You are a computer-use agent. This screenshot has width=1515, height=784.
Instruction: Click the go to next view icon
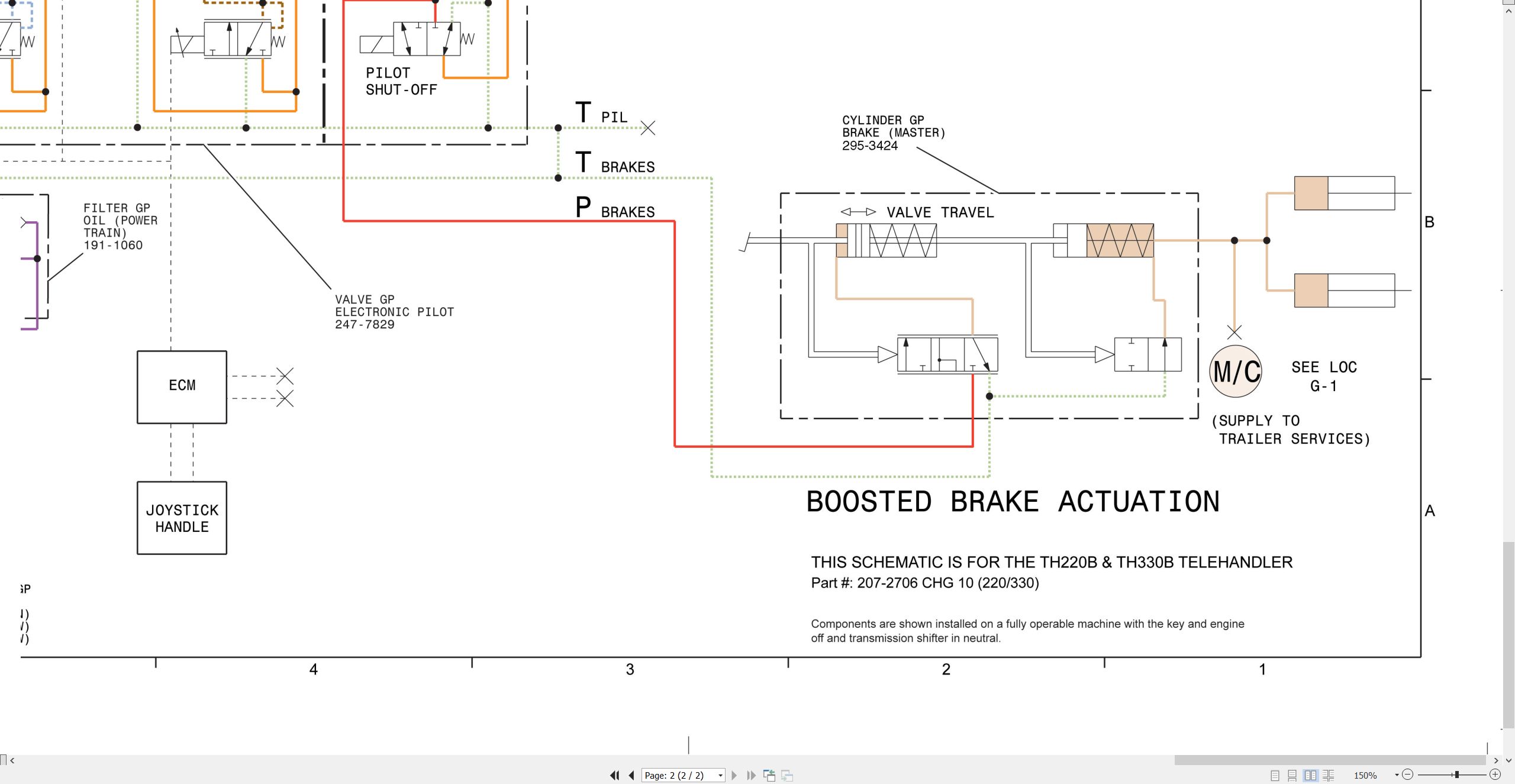787,775
